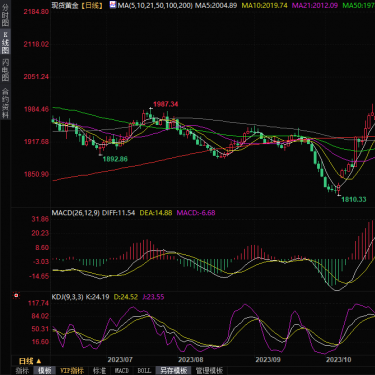Click the 2023/09 date marker

click(268, 360)
